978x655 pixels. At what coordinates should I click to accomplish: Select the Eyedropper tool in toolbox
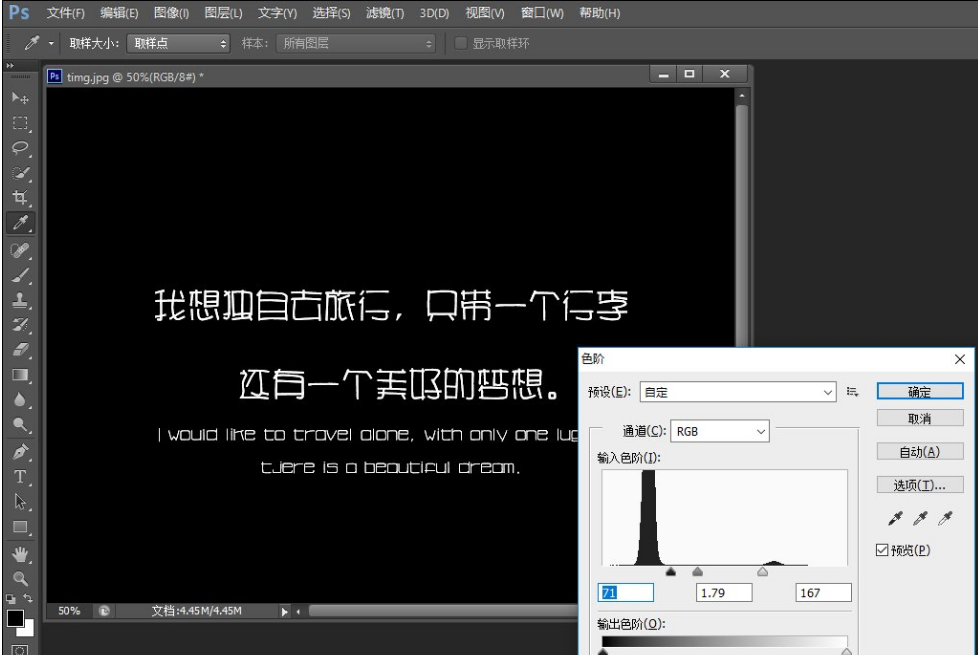pos(20,223)
